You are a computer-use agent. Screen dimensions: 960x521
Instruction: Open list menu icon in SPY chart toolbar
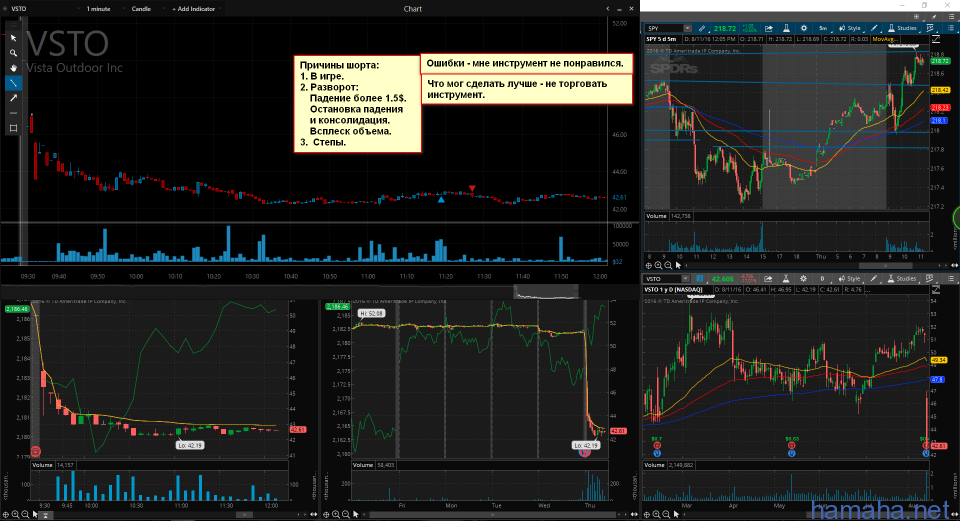point(951,28)
